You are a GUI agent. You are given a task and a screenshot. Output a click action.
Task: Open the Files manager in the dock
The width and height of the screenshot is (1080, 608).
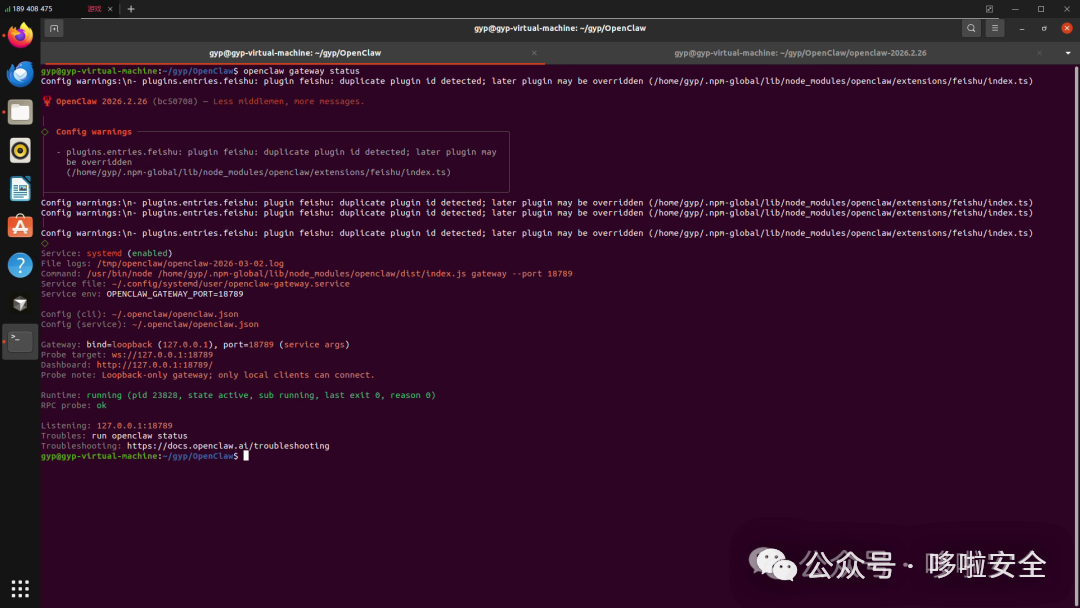click(20, 112)
